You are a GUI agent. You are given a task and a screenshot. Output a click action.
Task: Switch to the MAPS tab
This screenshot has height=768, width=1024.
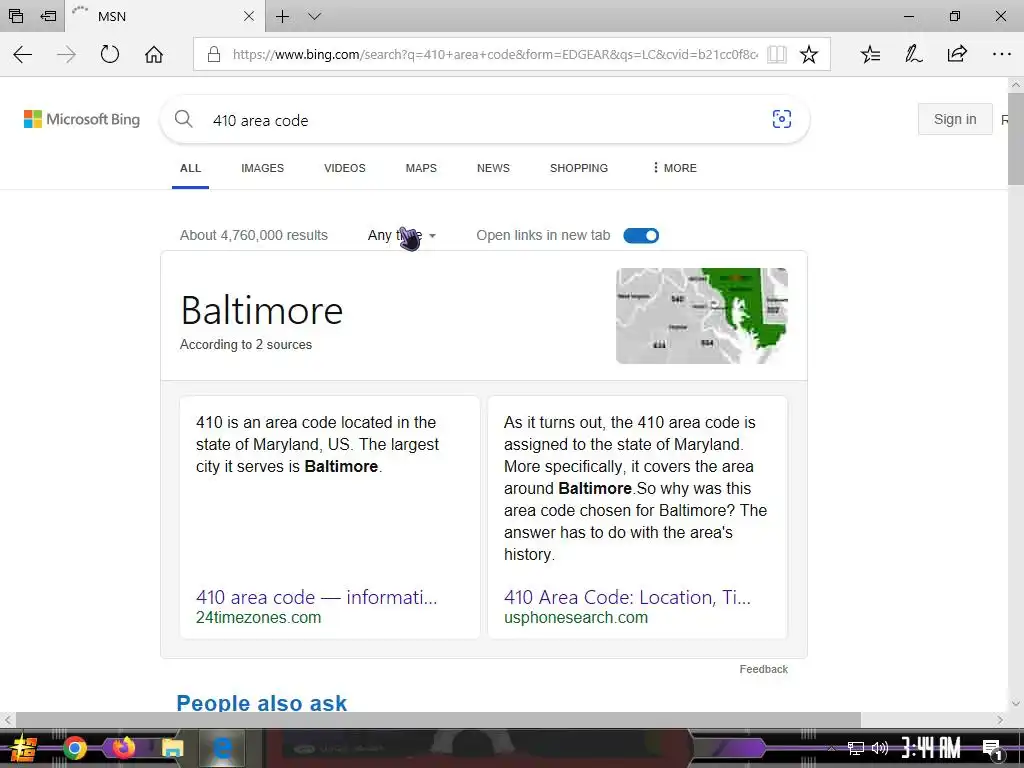[421, 168]
